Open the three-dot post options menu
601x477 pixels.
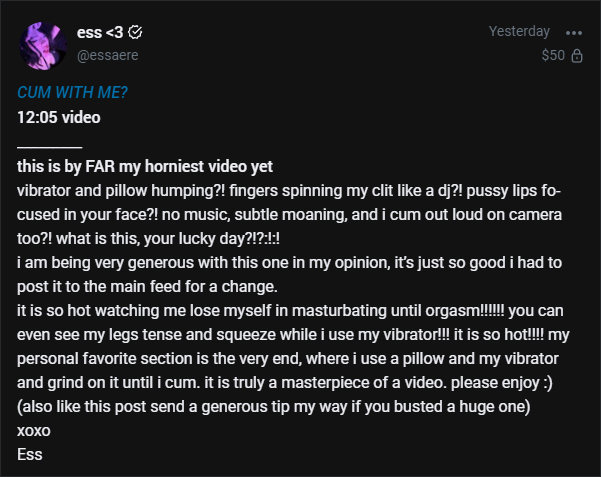[x=574, y=32]
